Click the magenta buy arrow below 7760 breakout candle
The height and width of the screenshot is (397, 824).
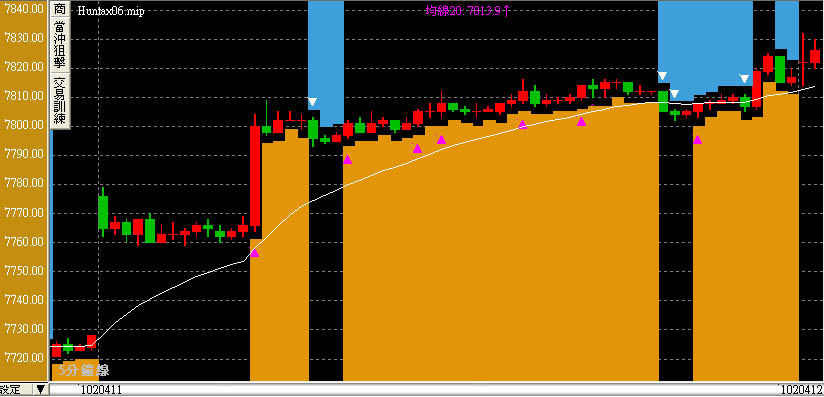pyautogui.click(x=254, y=253)
